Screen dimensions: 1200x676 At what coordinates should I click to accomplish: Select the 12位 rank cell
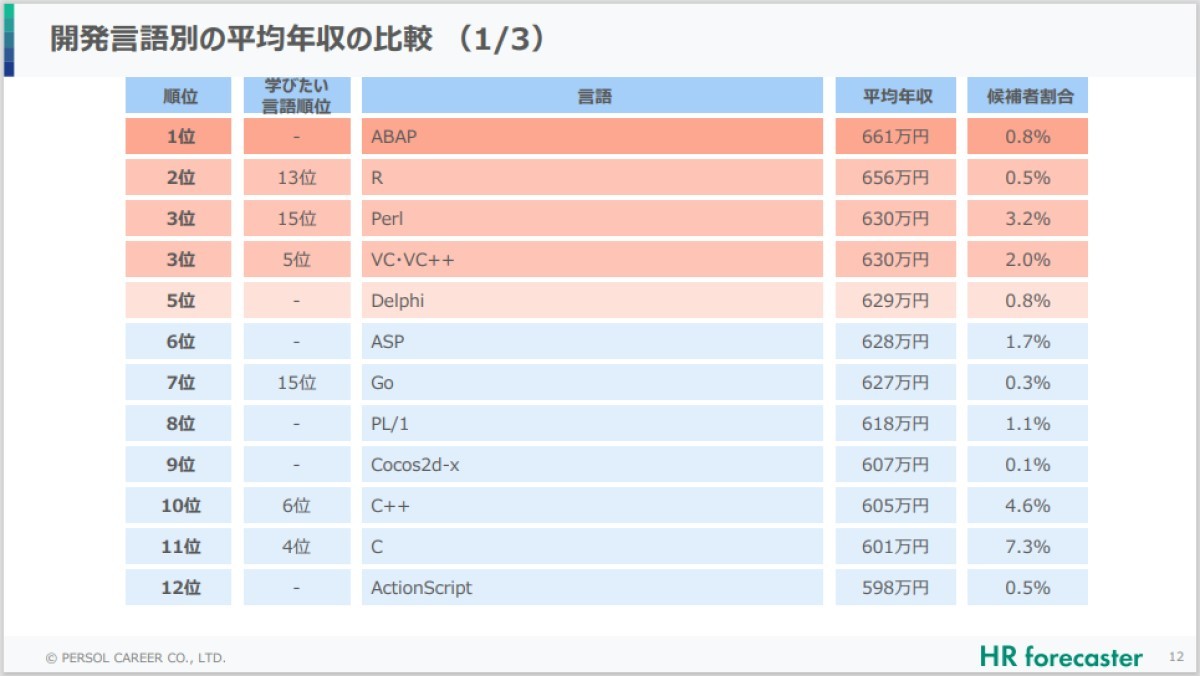[178, 587]
